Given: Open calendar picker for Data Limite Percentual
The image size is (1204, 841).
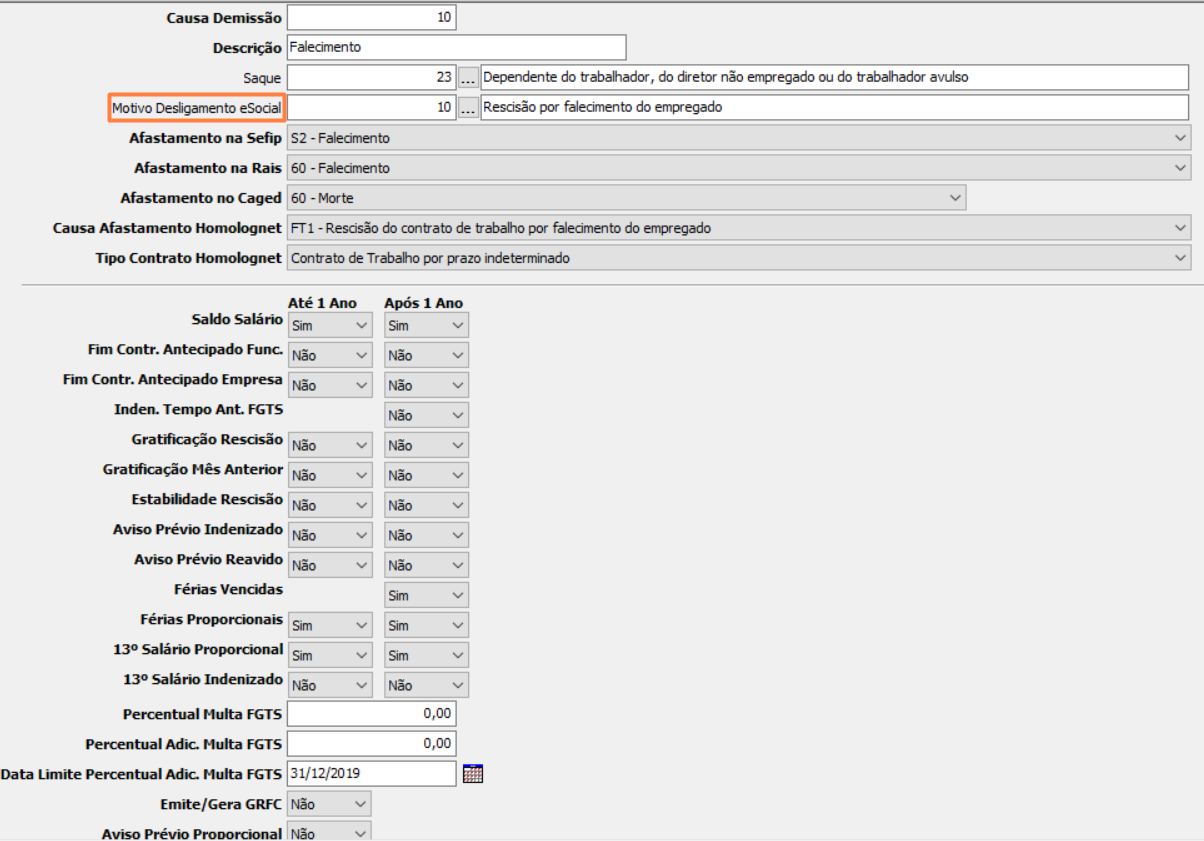Looking at the screenshot, I should (x=473, y=773).
